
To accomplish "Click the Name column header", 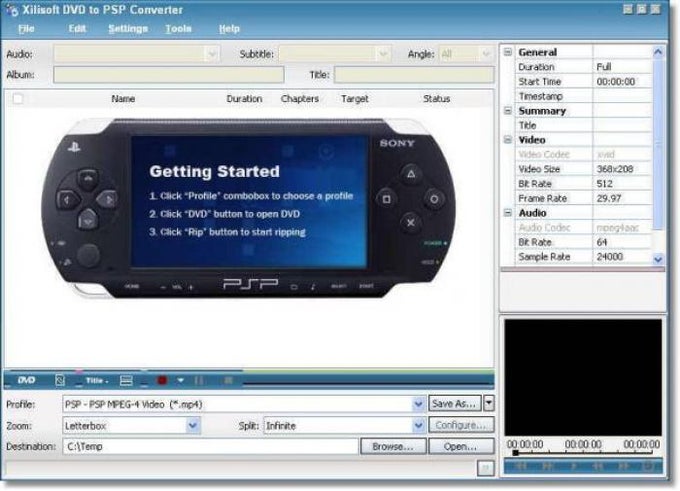I will click(123, 99).
